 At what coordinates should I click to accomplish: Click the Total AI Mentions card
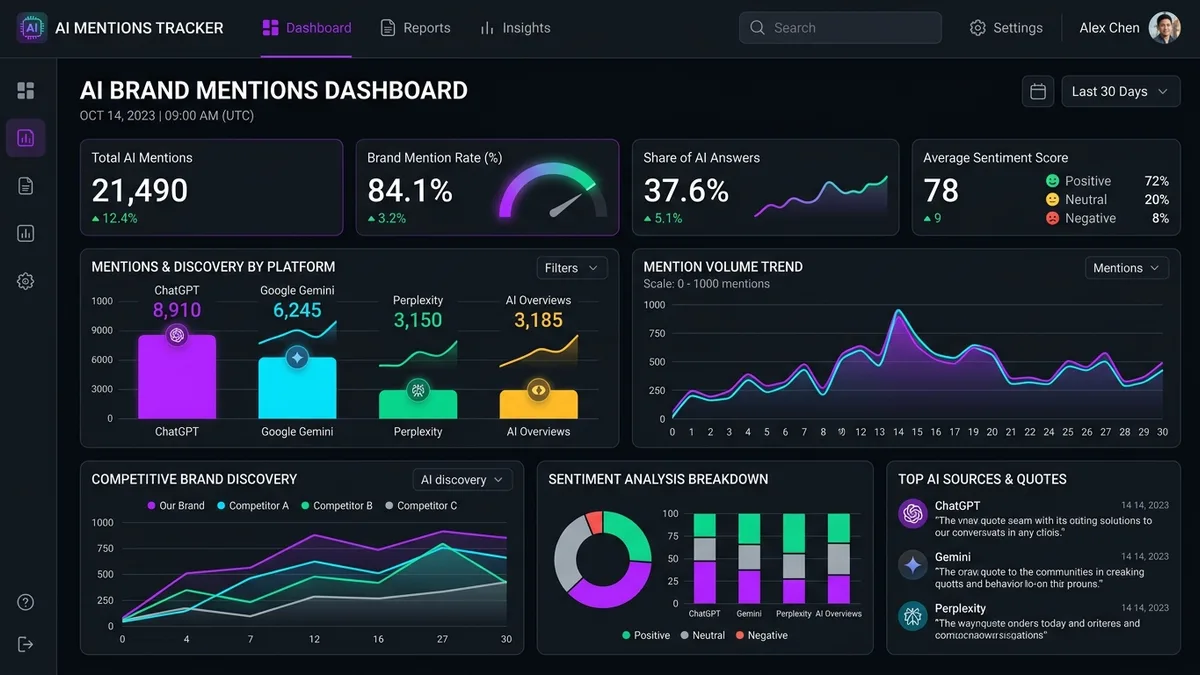[x=212, y=187]
